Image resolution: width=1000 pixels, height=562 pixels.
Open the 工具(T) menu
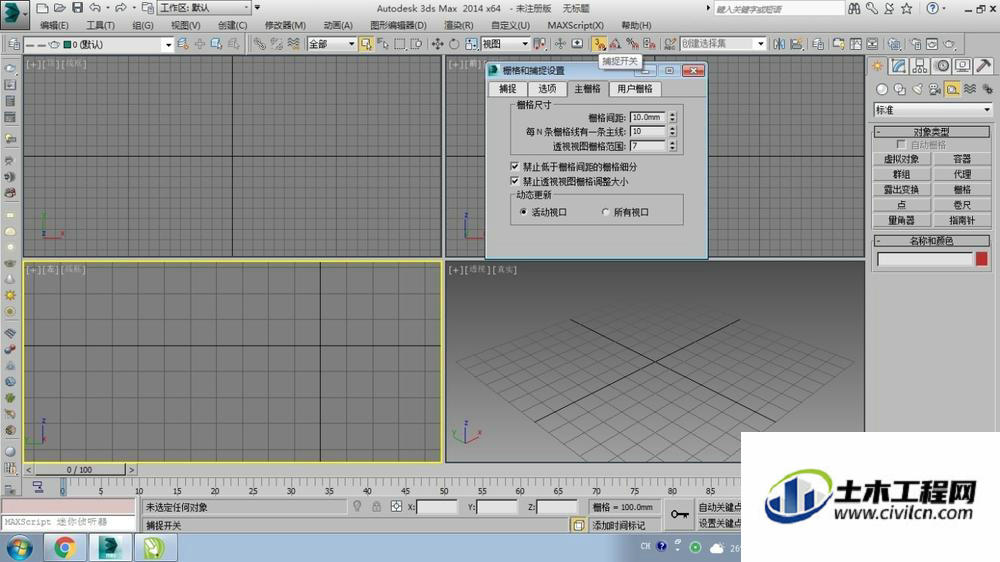pyautogui.click(x=100, y=26)
